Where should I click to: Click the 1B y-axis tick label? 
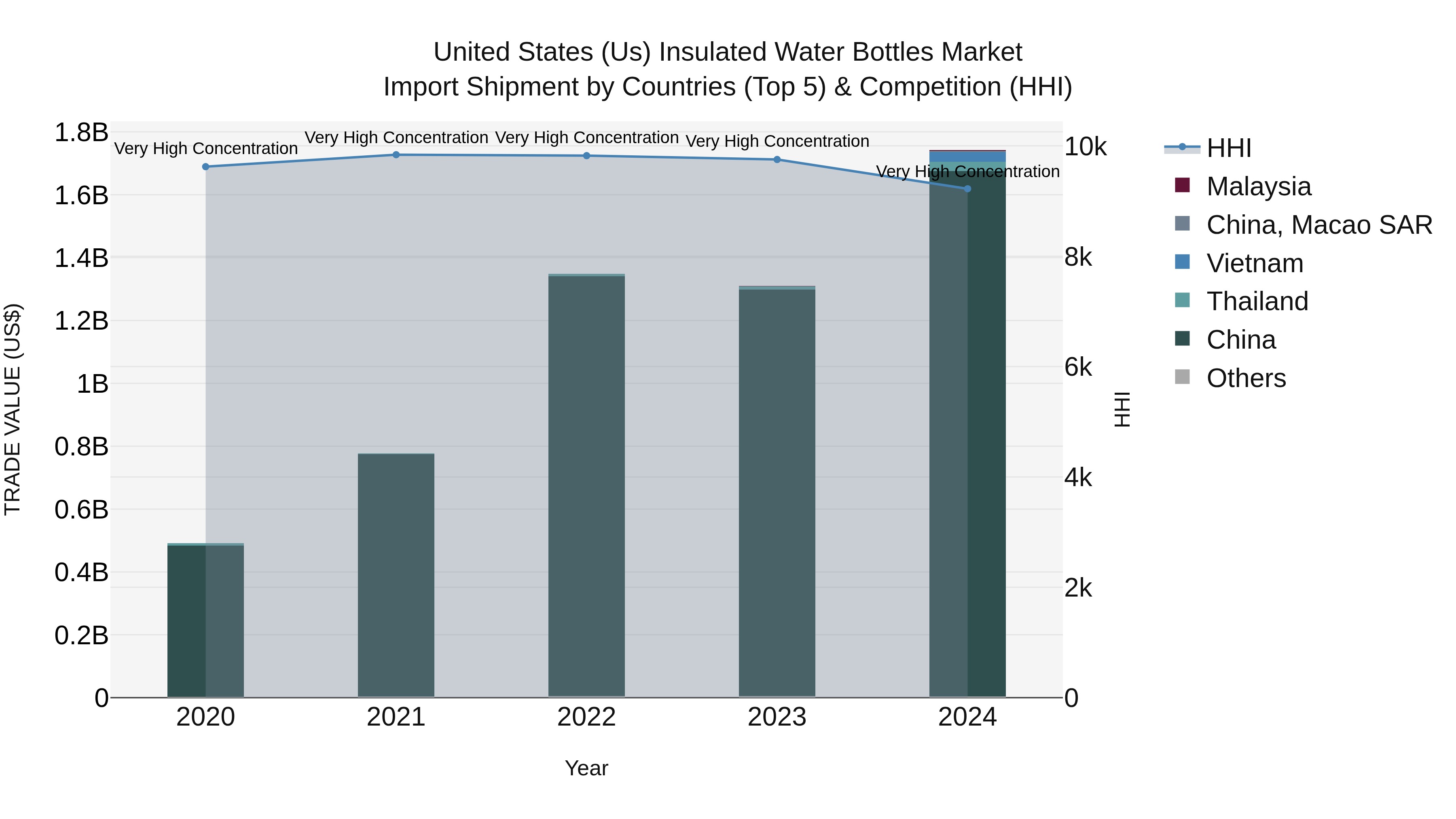click(93, 384)
